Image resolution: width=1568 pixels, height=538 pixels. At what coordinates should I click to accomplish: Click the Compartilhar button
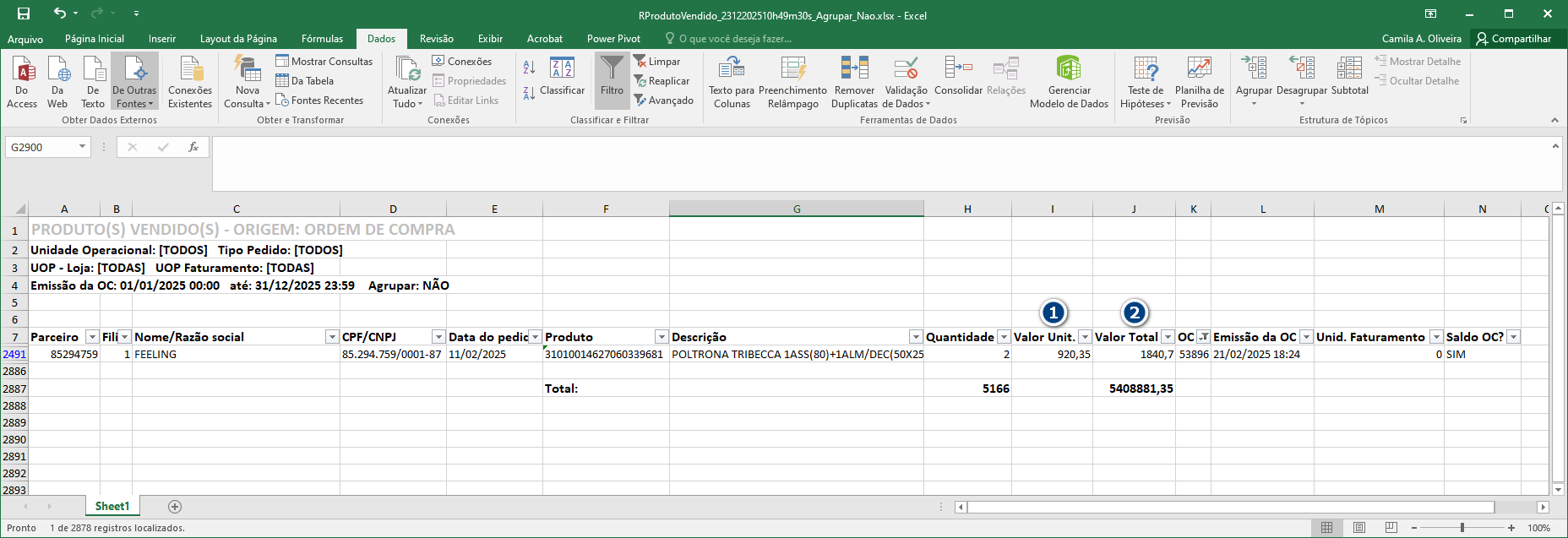coord(1513,39)
